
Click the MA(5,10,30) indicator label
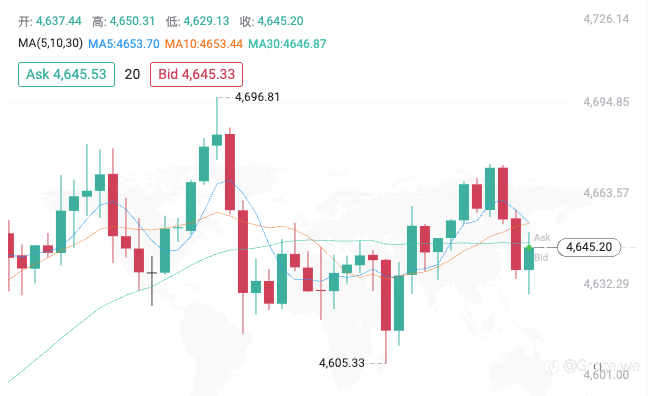click(50, 43)
